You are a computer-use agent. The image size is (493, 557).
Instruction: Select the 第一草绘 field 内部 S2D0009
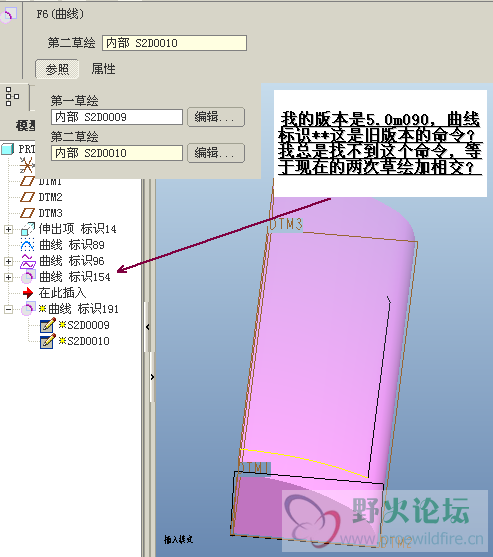[117, 117]
